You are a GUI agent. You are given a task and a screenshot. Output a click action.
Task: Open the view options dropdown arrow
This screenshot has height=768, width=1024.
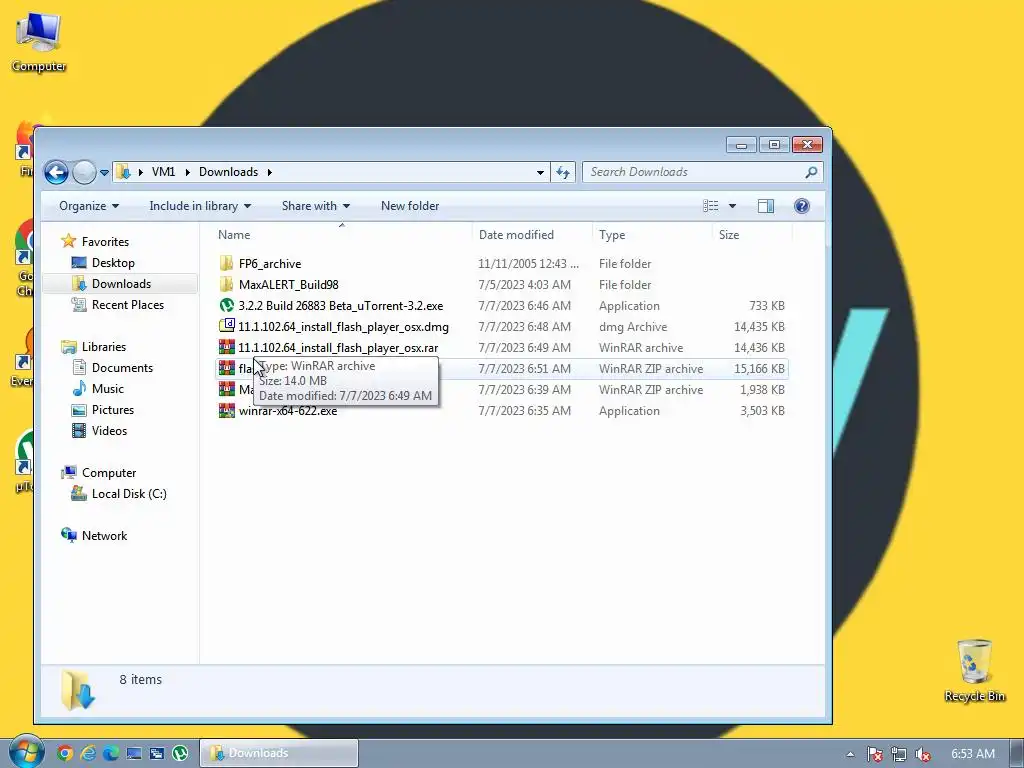(732, 206)
